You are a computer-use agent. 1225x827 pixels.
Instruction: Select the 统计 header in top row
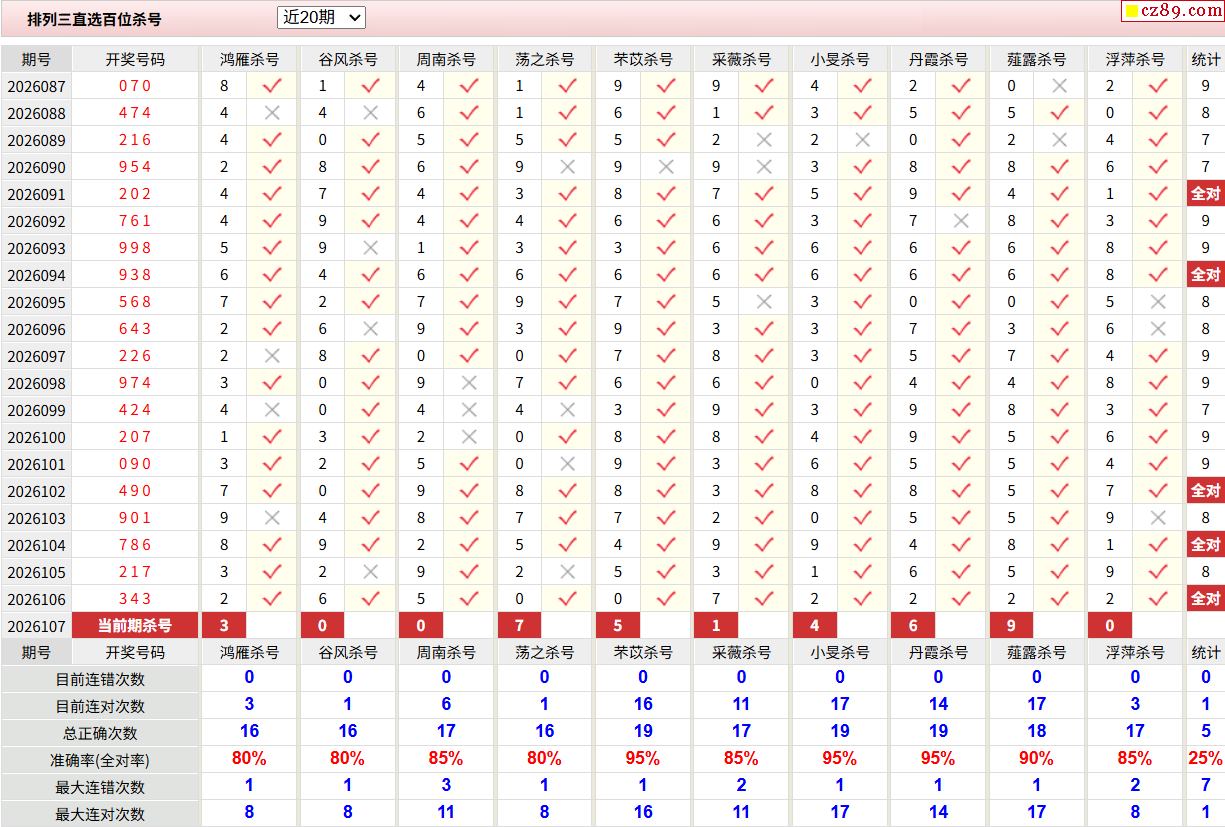click(x=1205, y=59)
